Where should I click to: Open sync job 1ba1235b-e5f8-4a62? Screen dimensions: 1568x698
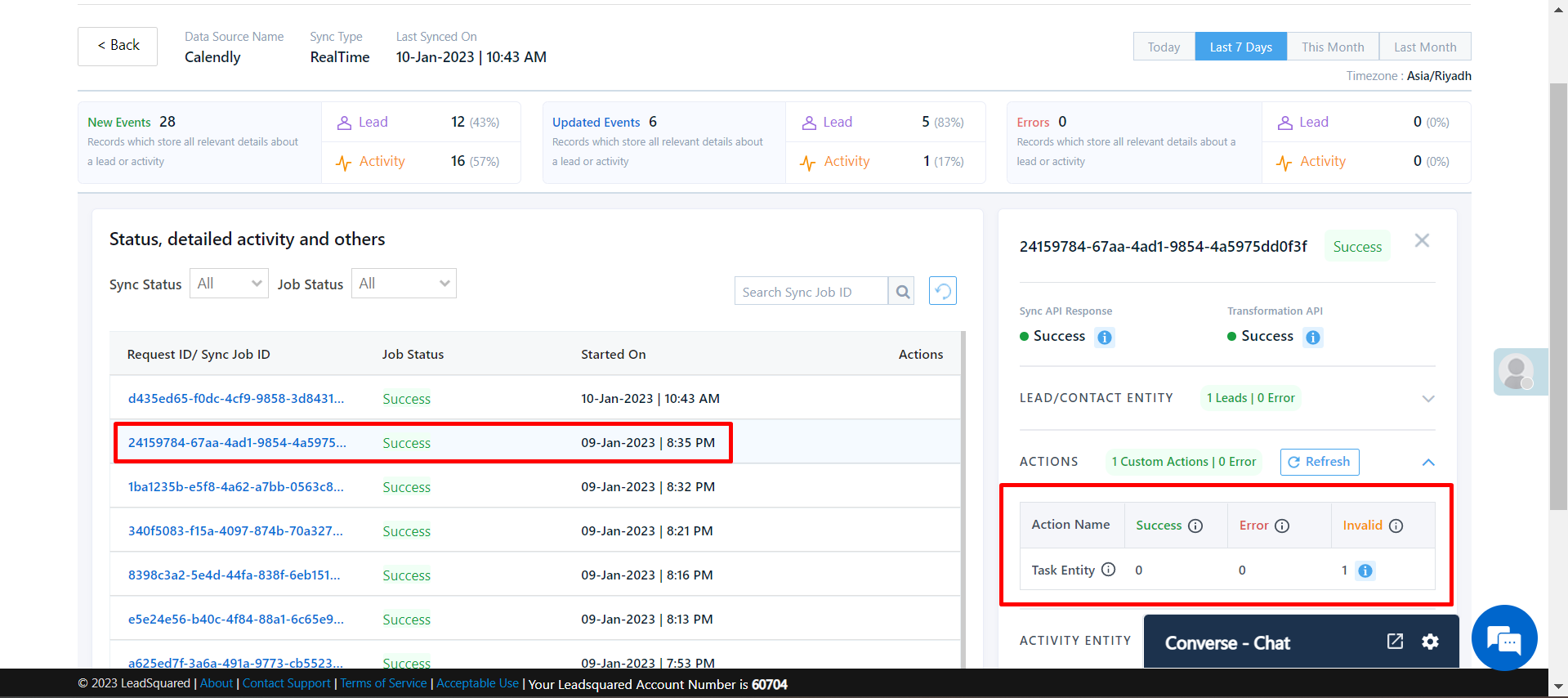[236, 487]
